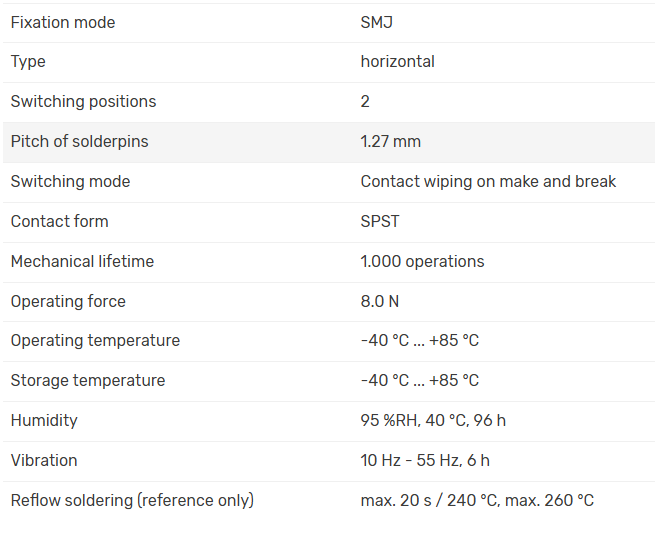
Task: Click the "Fixation mode" row label
Action: coord(63,22)
